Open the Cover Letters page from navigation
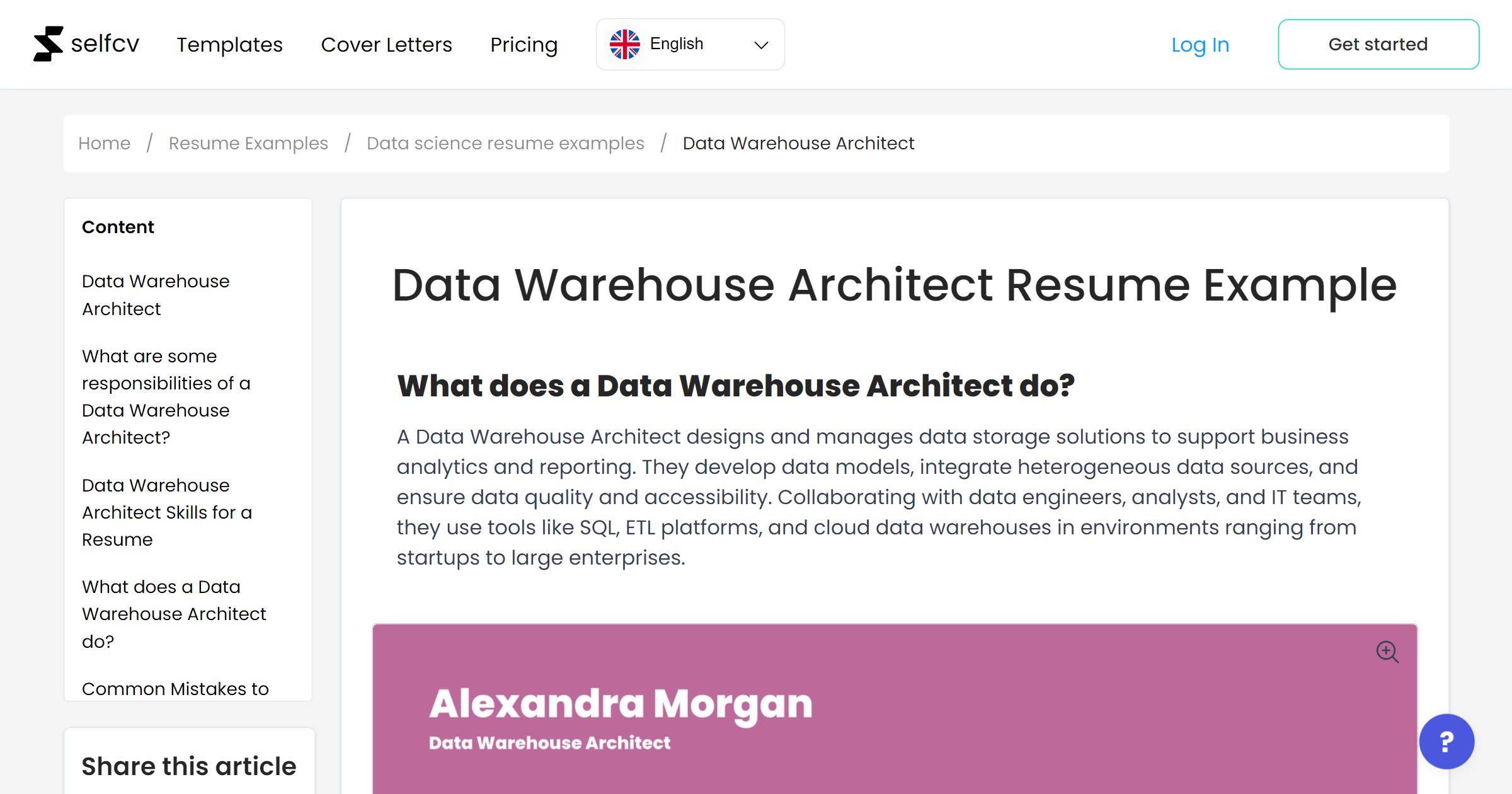Image resolution: width=1512 pixels, height=794 pixels. coord(386,44)
